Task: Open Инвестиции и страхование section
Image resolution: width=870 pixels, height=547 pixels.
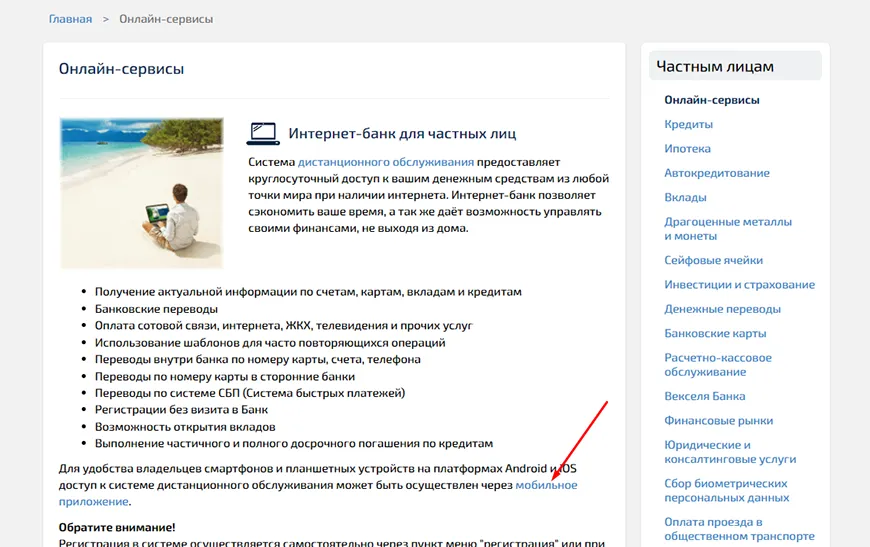Action: (739, 285)
